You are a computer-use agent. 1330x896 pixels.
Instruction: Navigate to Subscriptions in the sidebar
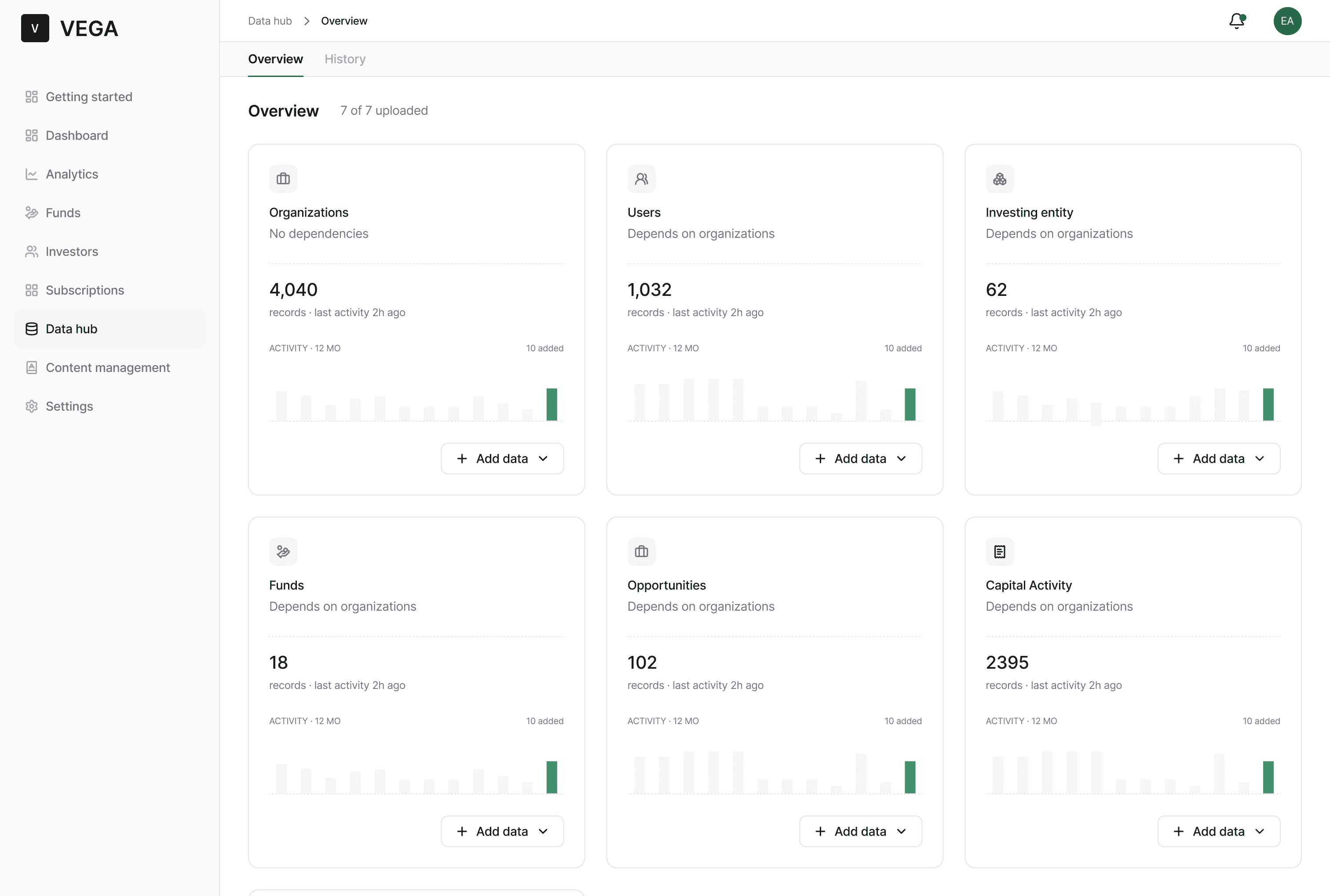(110, 290)
